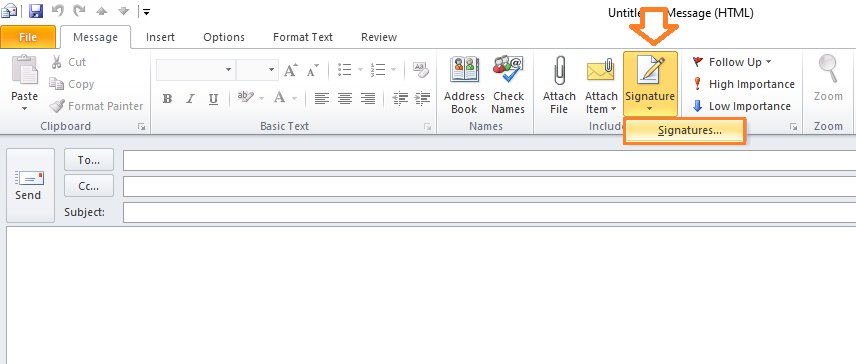Viewport: 856px width, 364px height.
Task: Apply a bulleted list
Action: pyautogui.click(x=344, y=69)
